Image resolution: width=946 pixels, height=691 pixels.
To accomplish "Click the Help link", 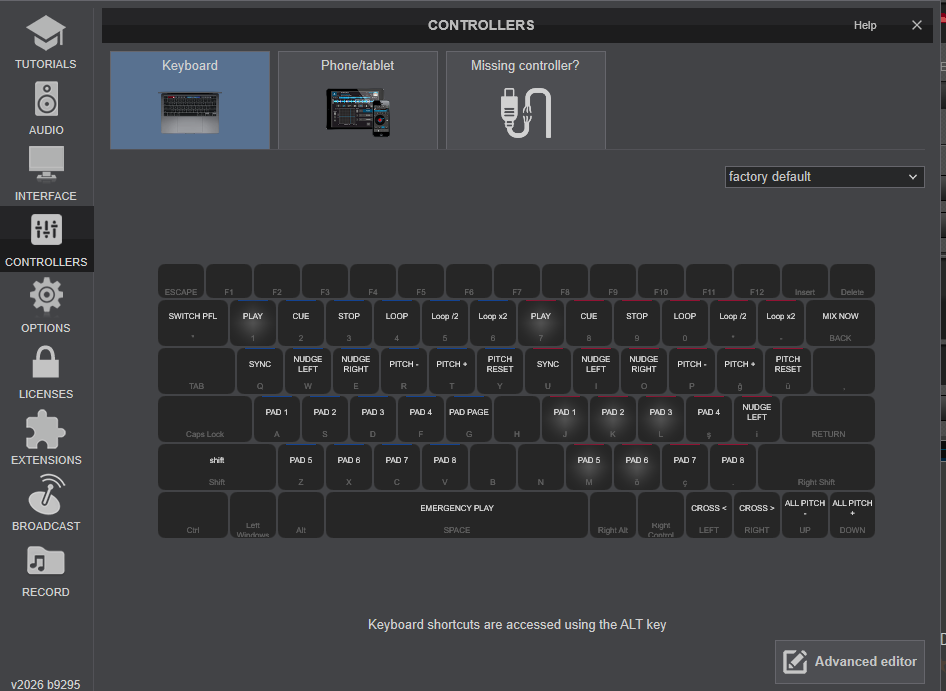I will point(865,25).
